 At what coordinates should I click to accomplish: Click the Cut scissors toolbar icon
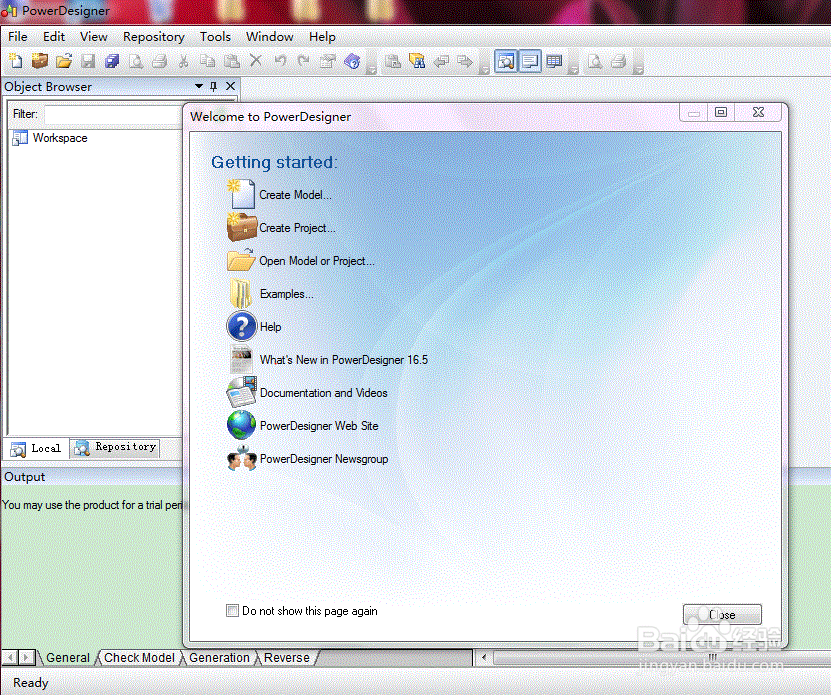click(x=183, y=61)
